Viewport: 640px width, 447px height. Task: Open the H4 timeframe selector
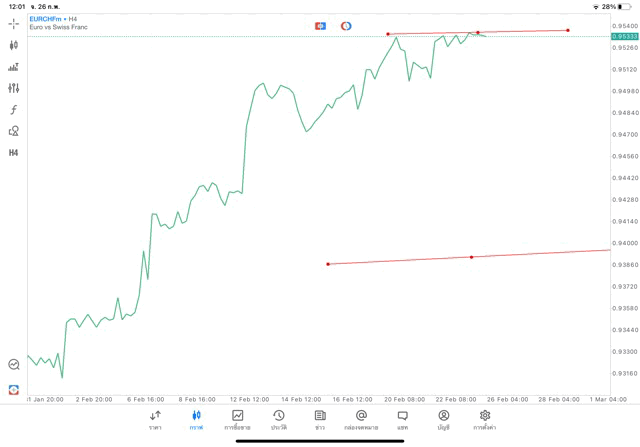(x=14, y=153)
